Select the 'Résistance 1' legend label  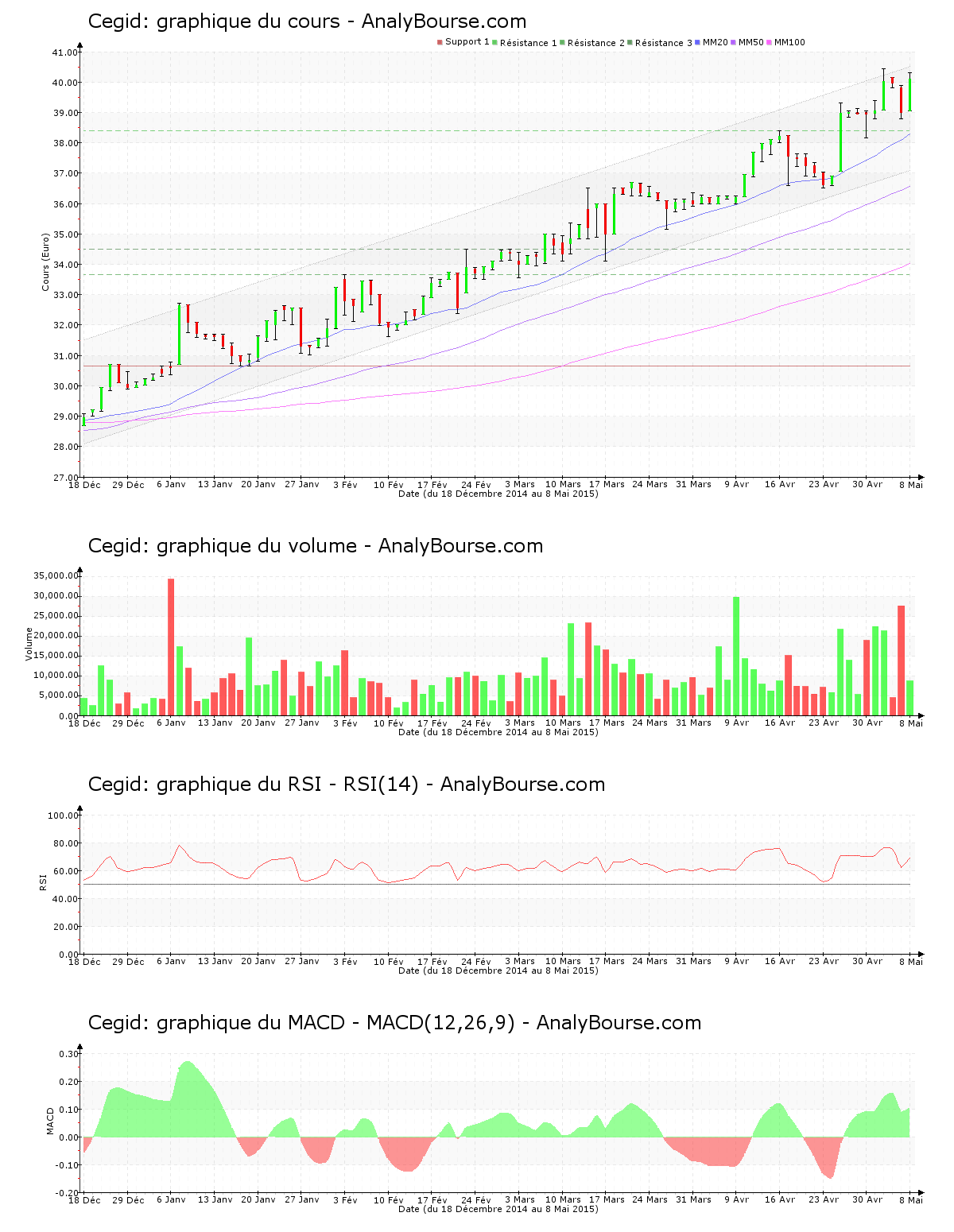529,42
